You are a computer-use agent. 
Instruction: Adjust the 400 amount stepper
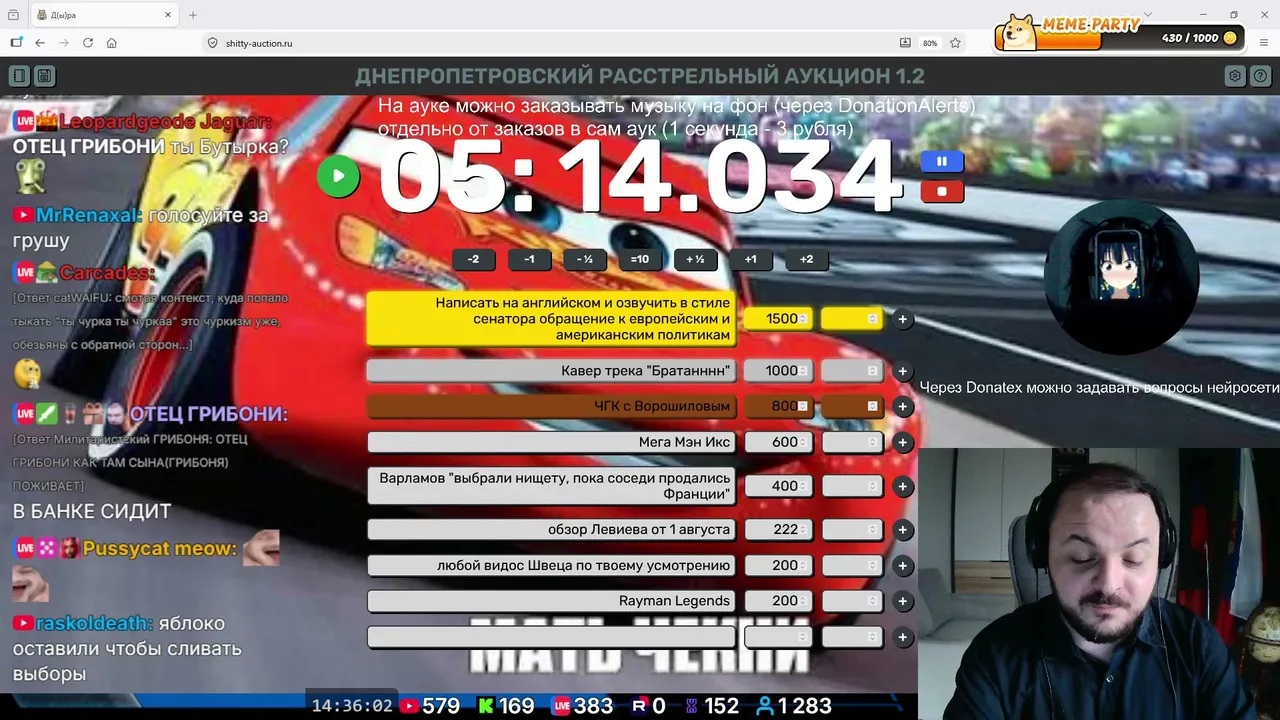(803, 486)
